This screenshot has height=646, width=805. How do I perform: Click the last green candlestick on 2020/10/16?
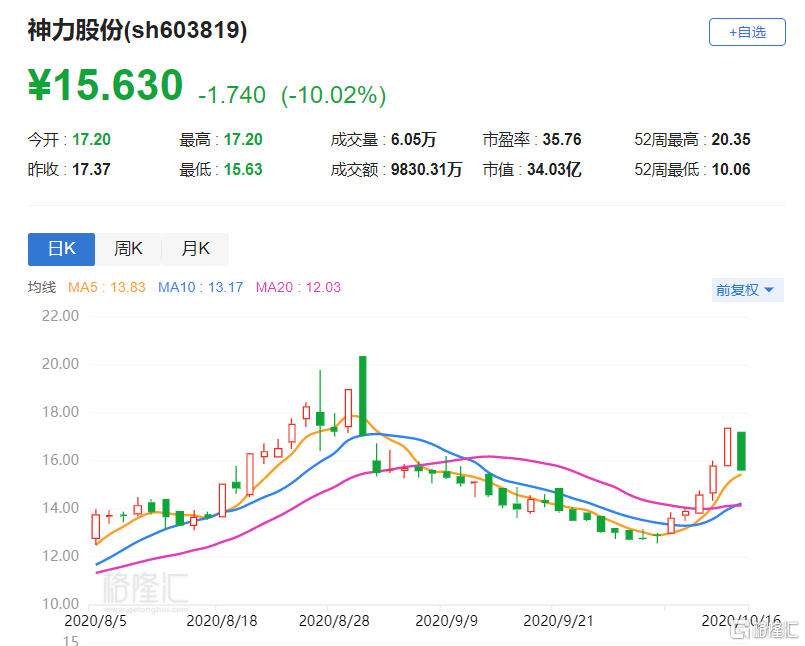click(x=742, y=450)
